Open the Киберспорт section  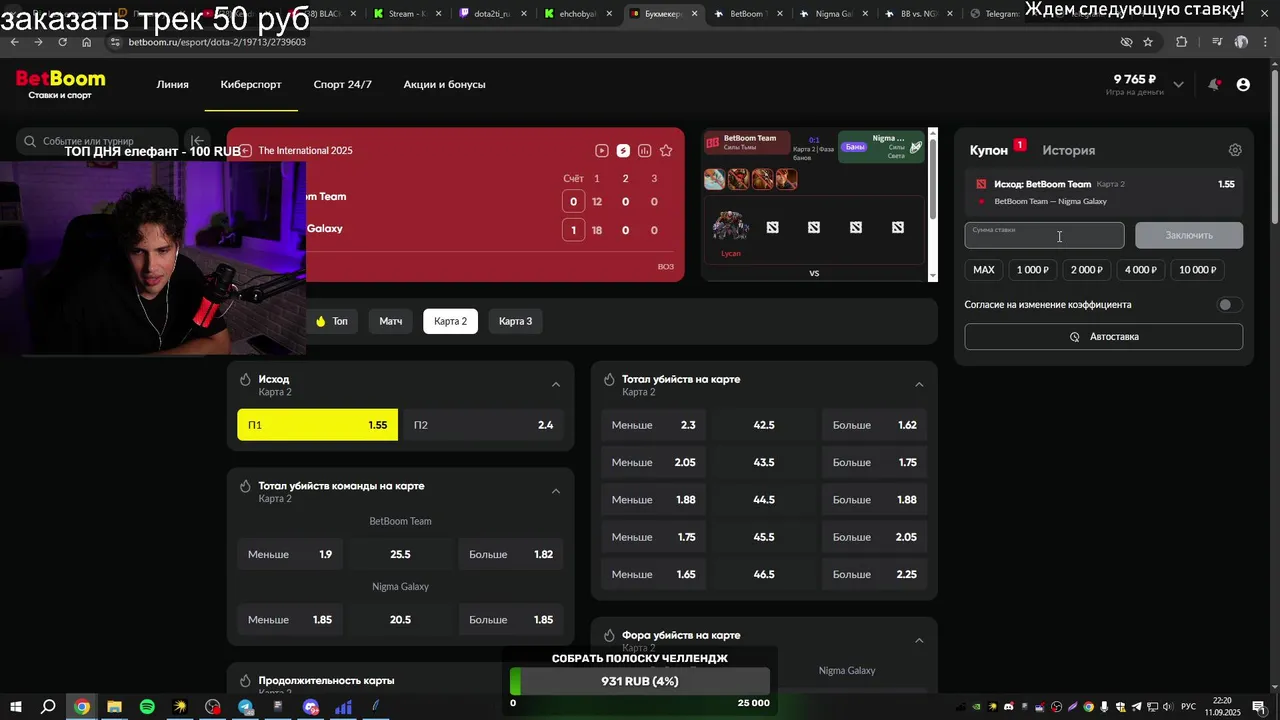point(251,84)
